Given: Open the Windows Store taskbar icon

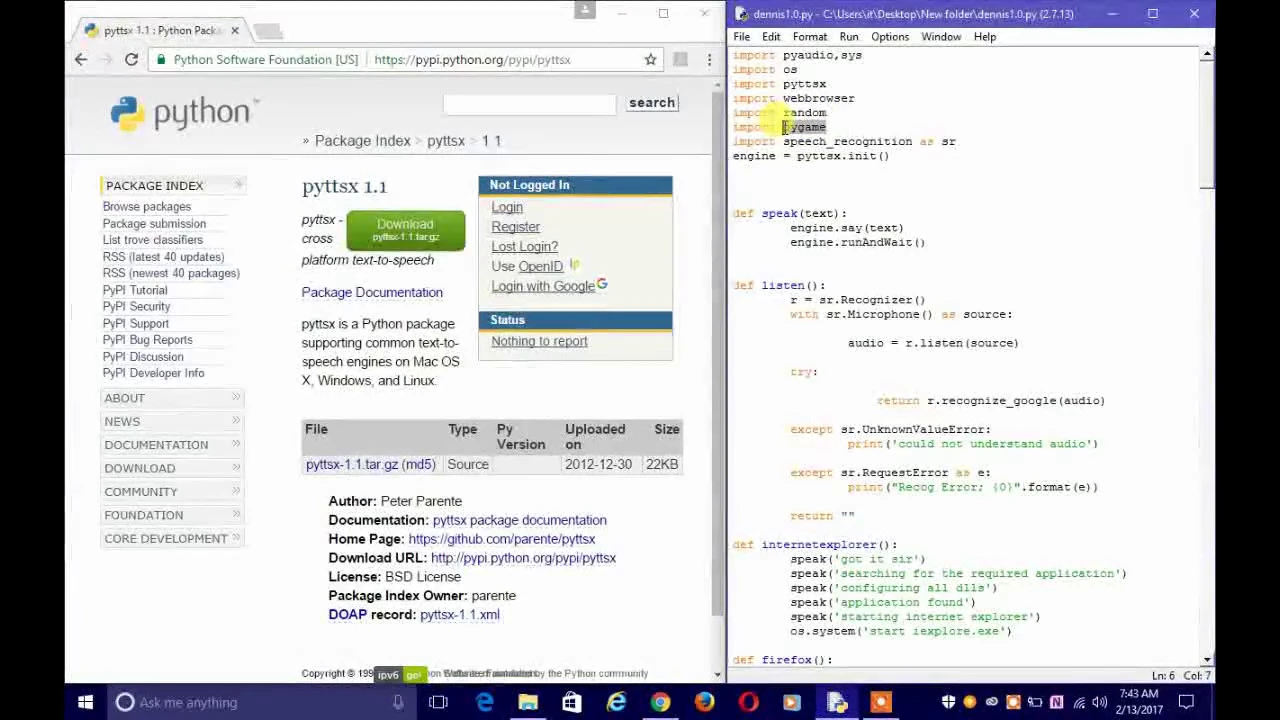Looking at the screenshot, I should coord(571,702).
